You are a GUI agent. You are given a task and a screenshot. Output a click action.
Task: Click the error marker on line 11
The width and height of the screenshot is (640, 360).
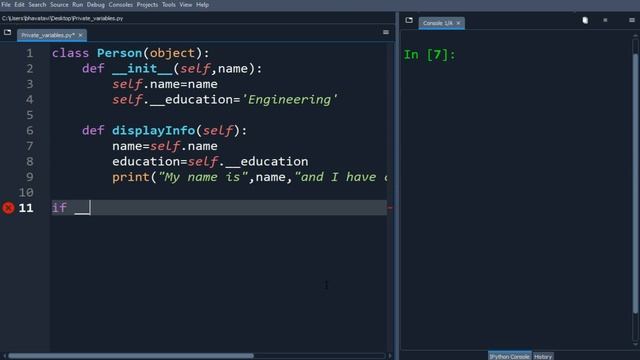[8, 208]
